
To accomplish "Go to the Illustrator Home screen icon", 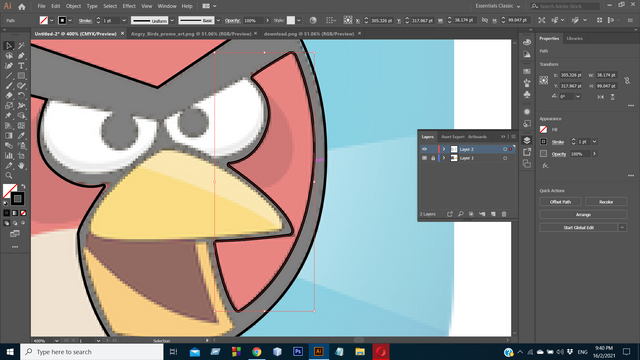I will pyautogui.click(x=22, y=7).
